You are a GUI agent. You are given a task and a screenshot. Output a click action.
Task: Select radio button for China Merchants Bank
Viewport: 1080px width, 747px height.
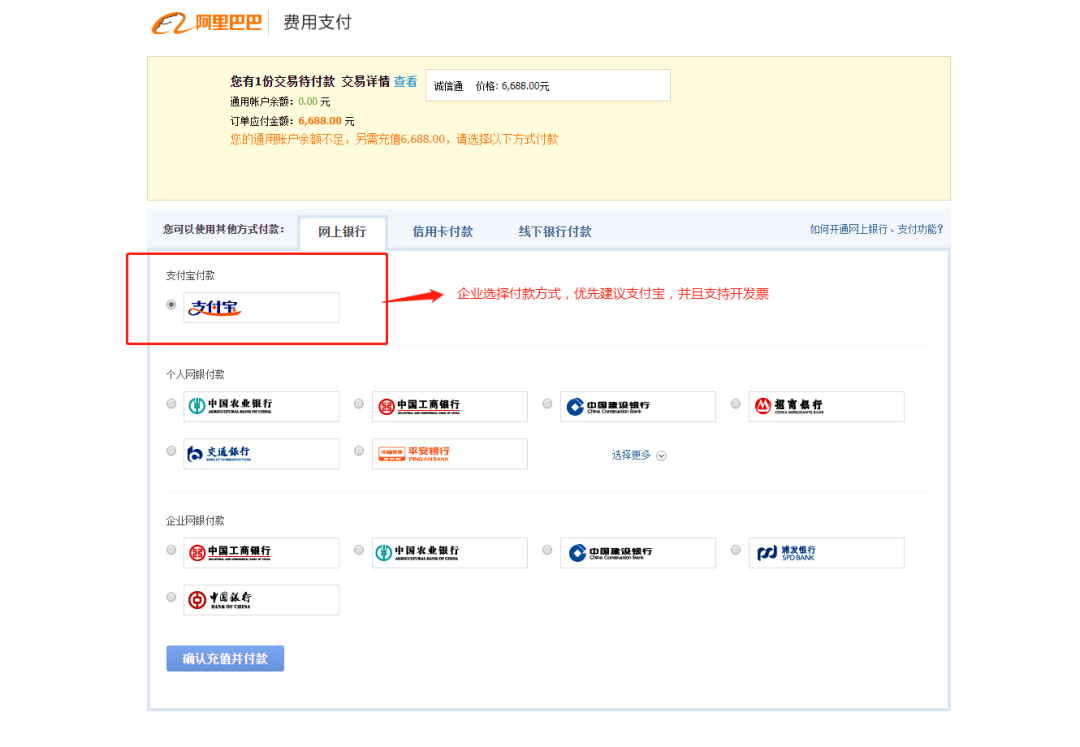coord(735,403)
